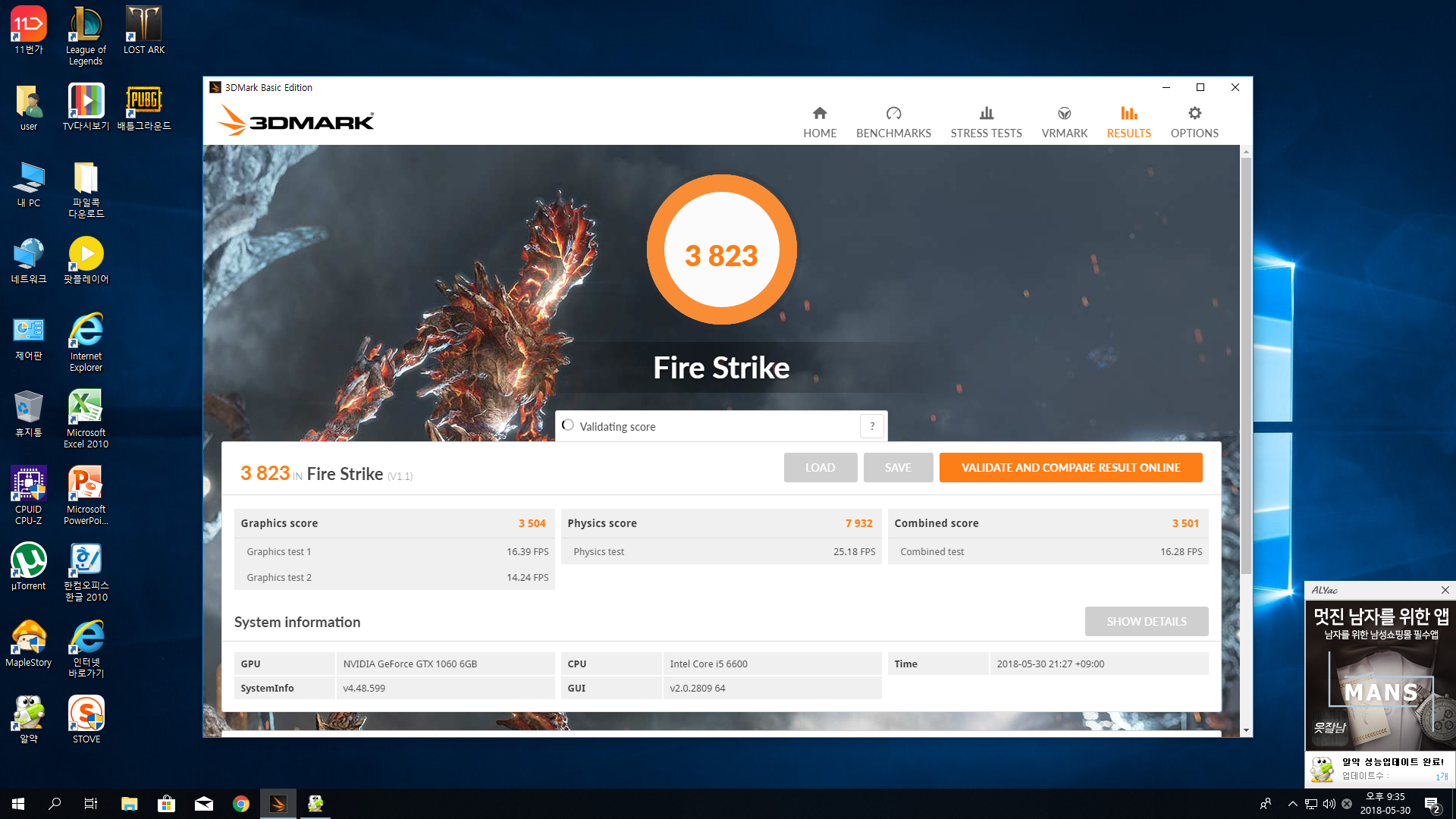Screen dimensions: 1456x819
Task: Open Google Chrome from the taskbar
Action: [241, 804]
